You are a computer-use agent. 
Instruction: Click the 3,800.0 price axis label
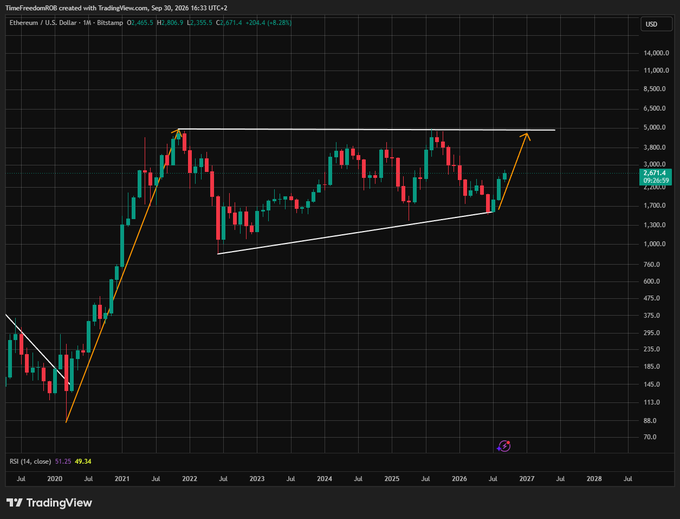(654, 147)
